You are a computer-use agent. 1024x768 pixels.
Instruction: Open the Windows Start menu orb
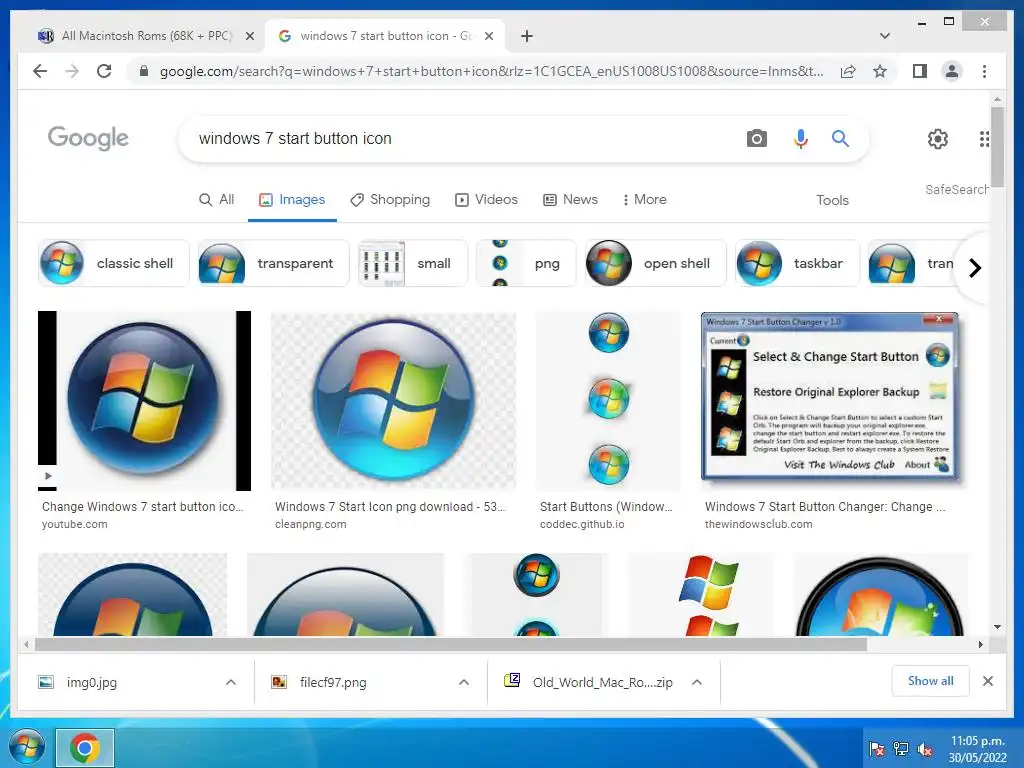tap(27, 746)
